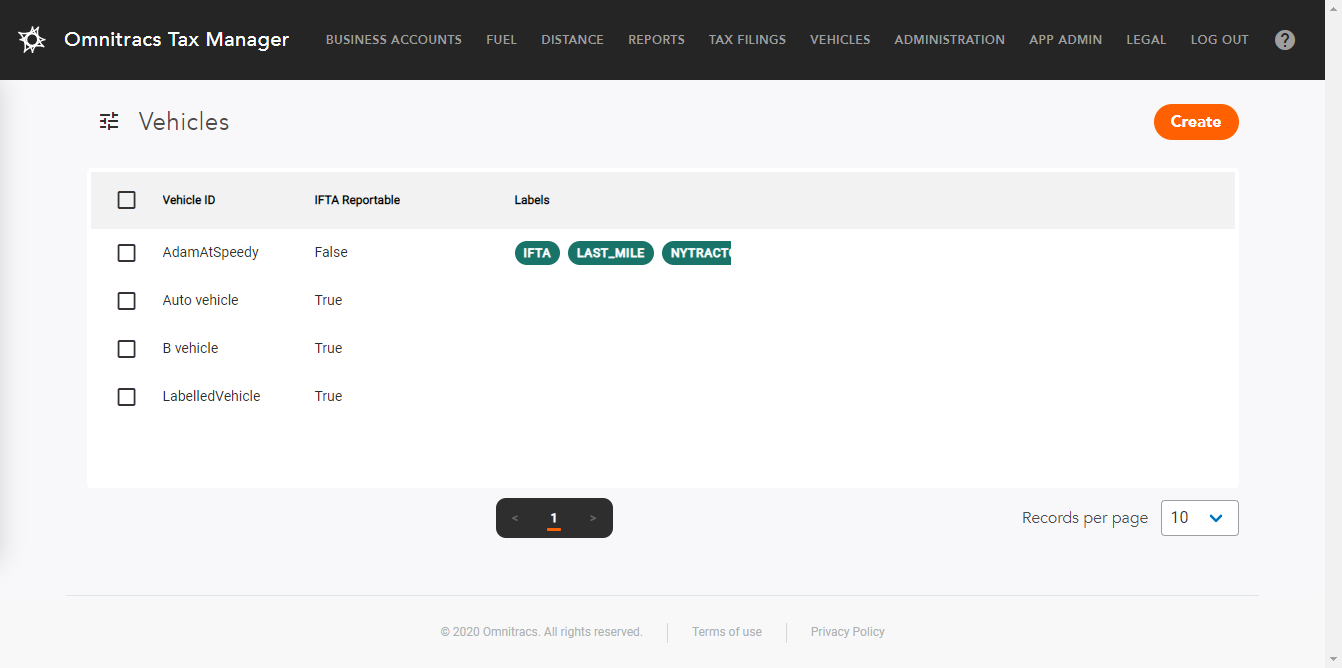Click the IFTA label tag
Screen dimensions: 1342x668
coord(537,253)
